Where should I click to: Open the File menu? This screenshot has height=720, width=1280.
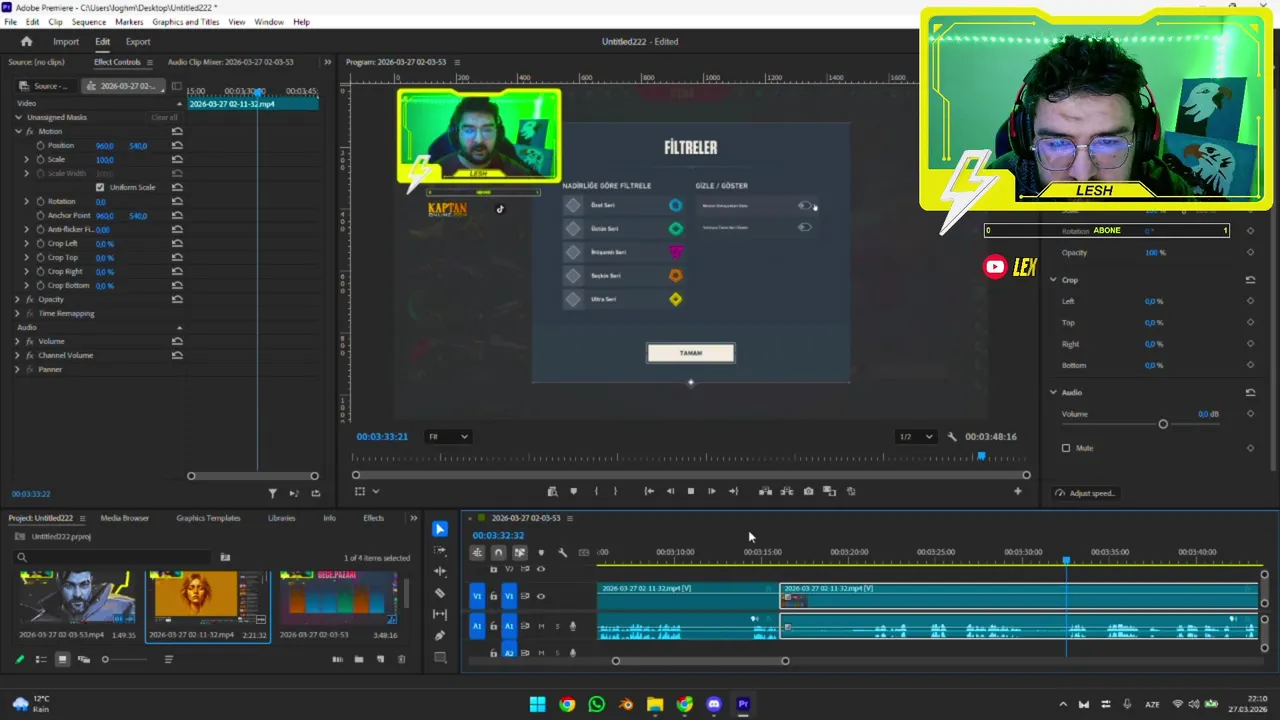coord(10,22)
